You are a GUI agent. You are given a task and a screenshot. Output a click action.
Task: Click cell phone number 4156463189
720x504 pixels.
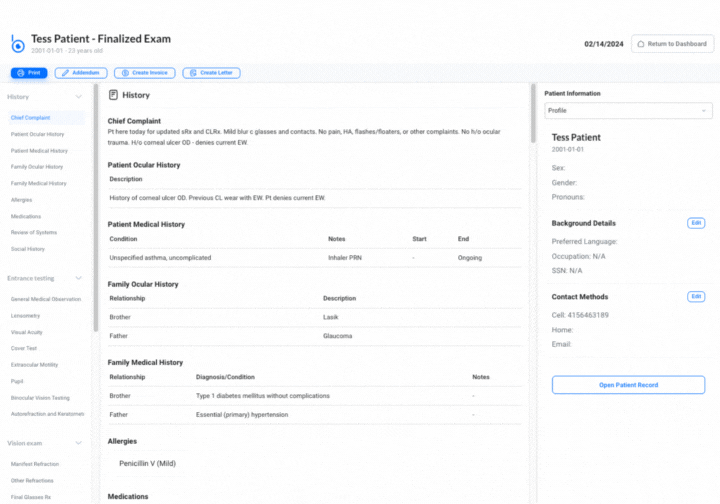pyautogui.click(x=588, y=315)
